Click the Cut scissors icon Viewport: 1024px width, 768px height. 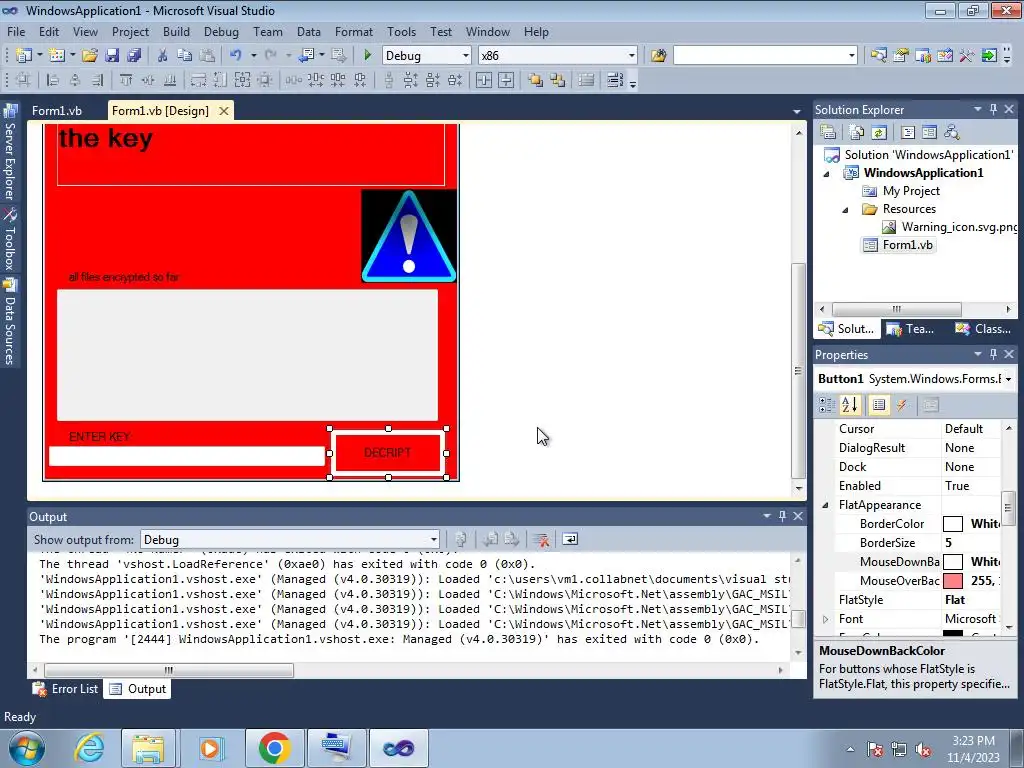[x=163, y=56]
